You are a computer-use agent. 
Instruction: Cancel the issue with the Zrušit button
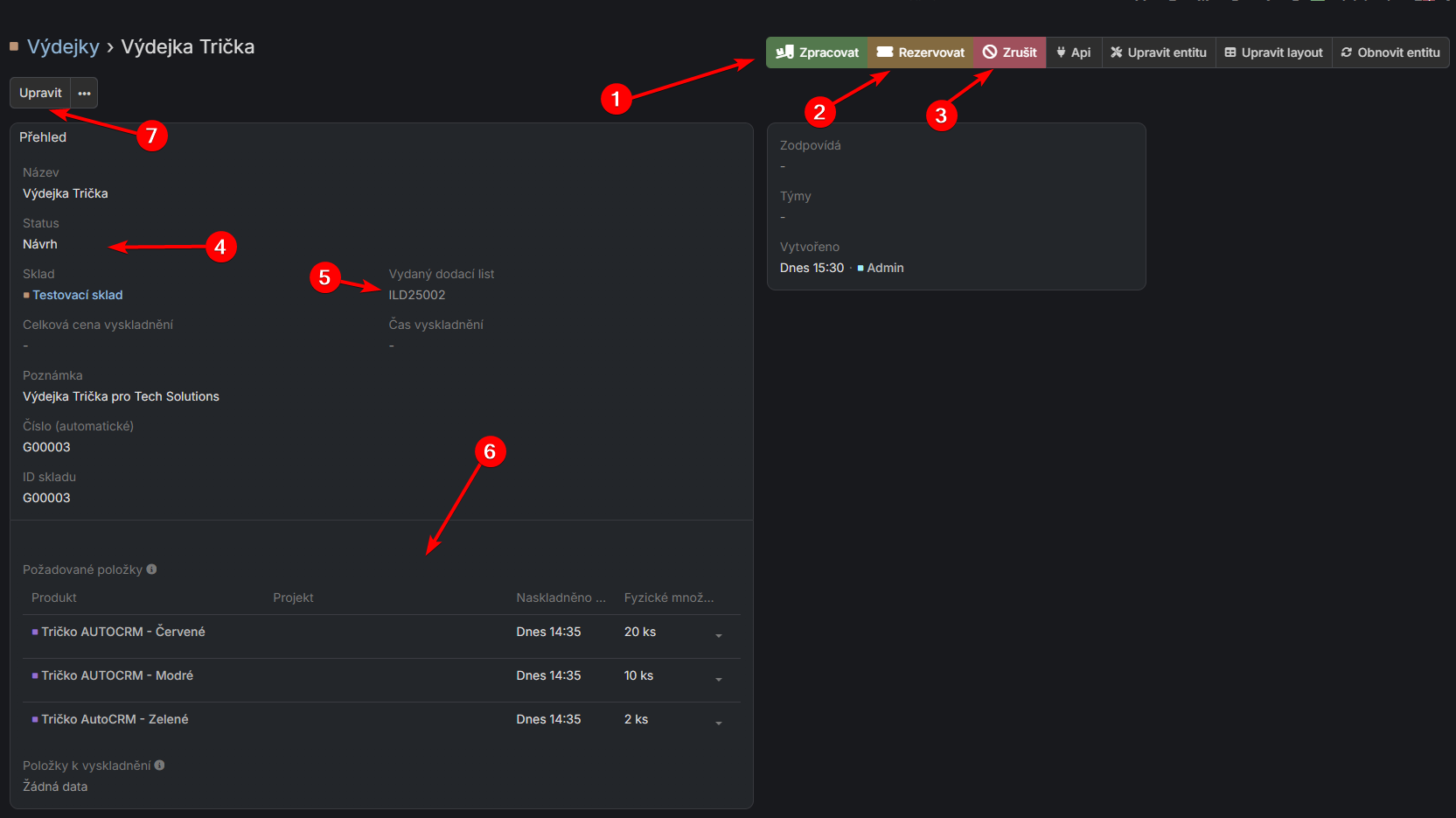pyautogui.click(x=1010, y=52)
